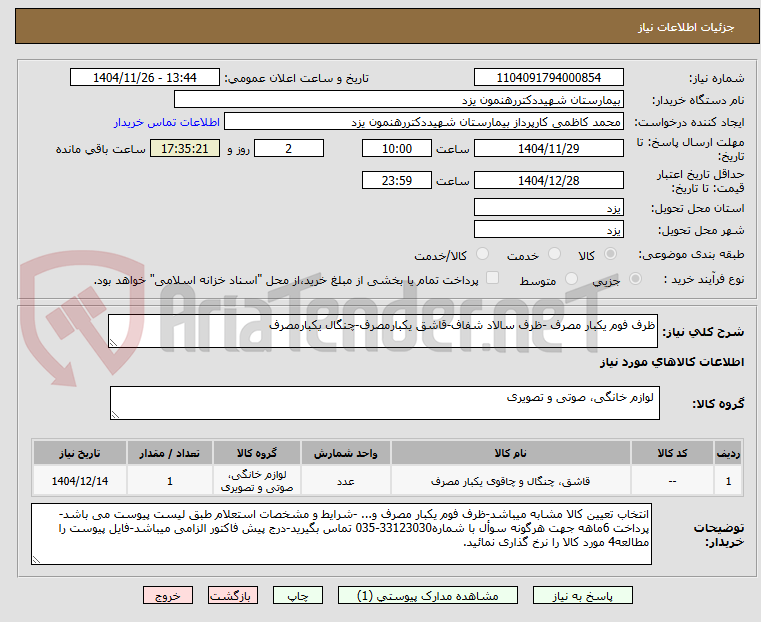The height and width of the screenshot is (622, 761).
Task: Click the requester field محمد کاظمی کارپرداز
Action: click(x=424, y=121)
